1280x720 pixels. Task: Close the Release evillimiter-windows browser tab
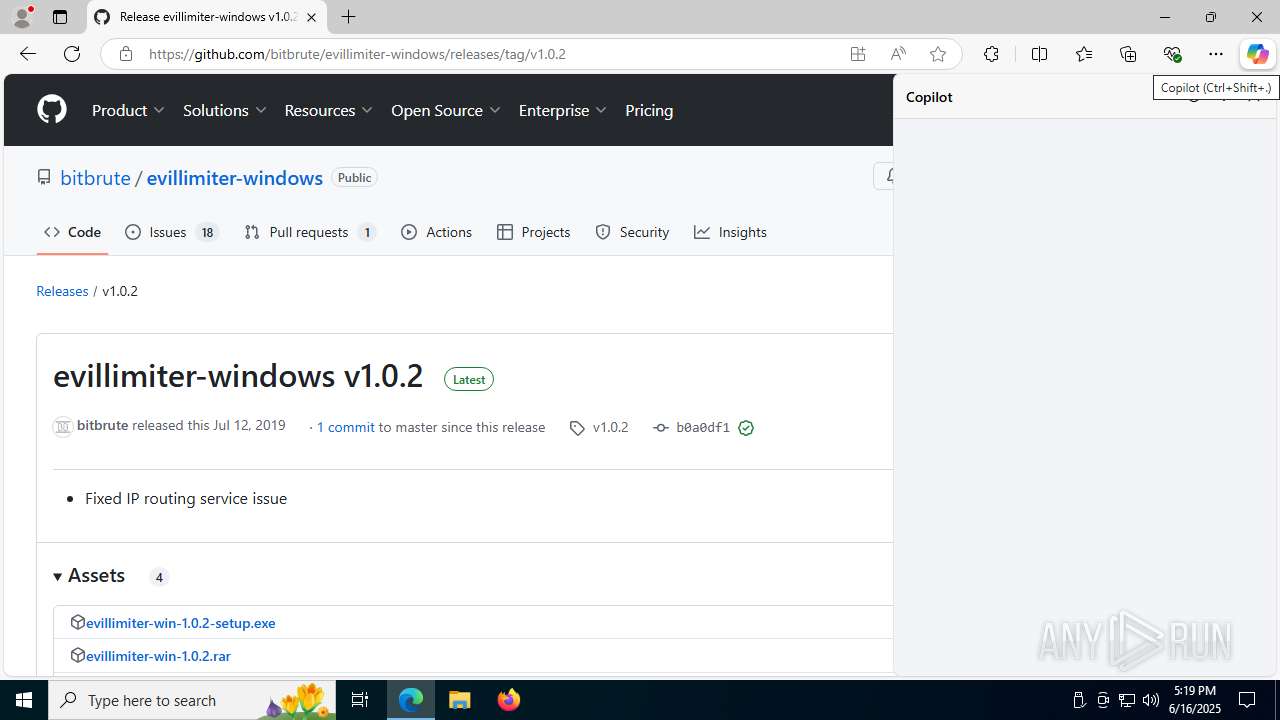312,17
